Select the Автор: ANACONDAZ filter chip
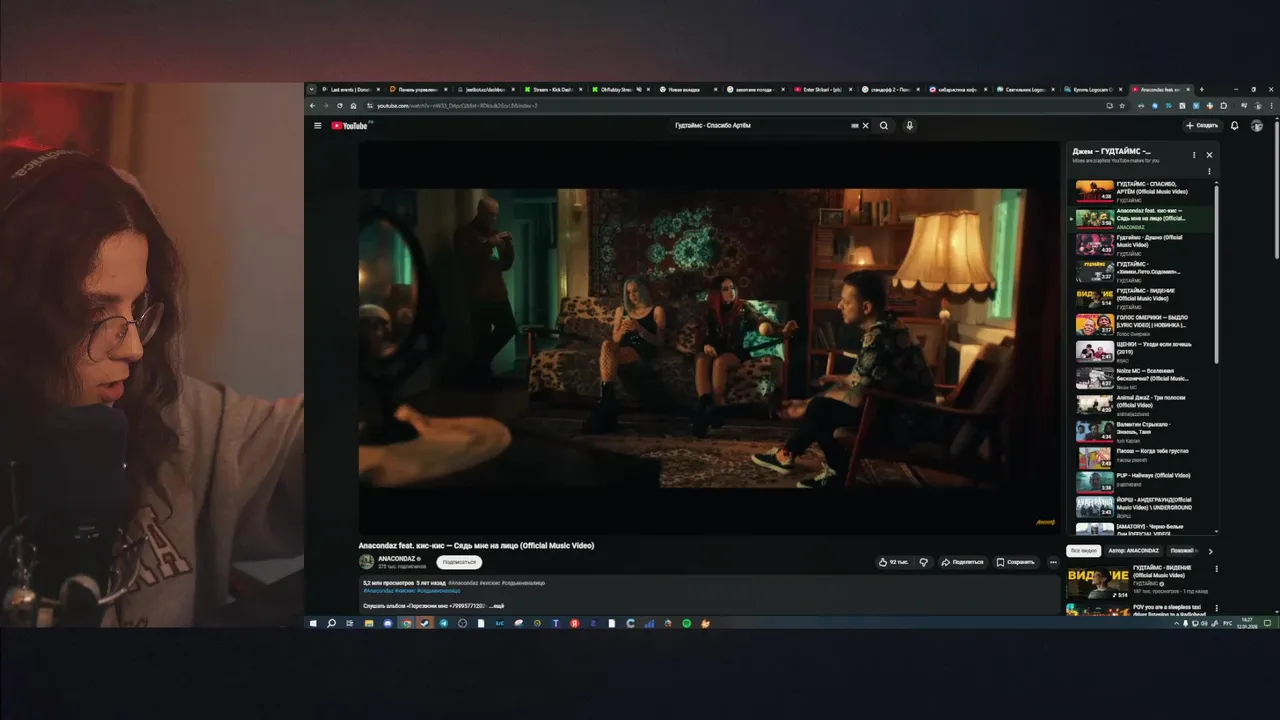Screen dimensions: 1280x720 pos(1134,551)
